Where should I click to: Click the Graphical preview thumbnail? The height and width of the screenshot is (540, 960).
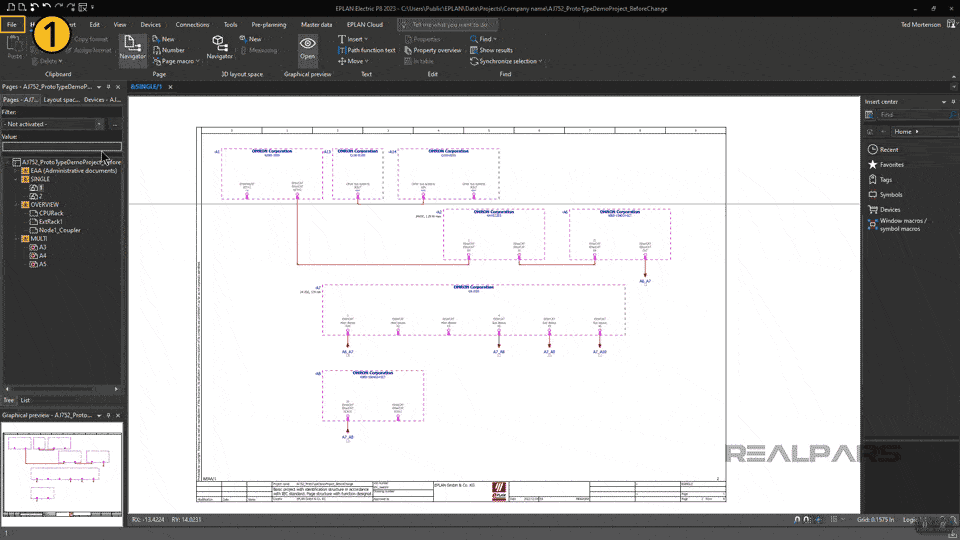tap(62, 473)
